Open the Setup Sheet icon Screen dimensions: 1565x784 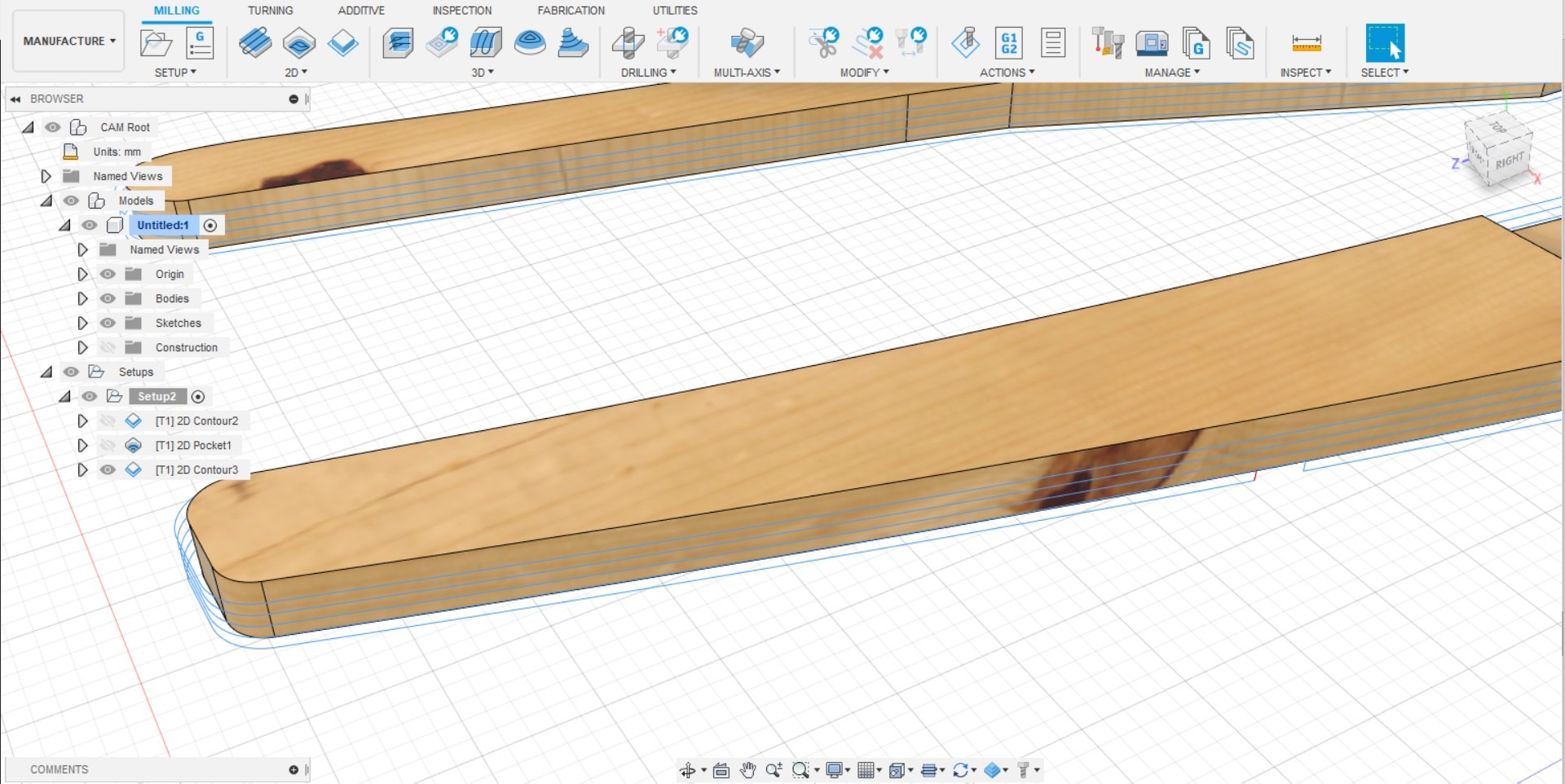[x=1053, y=42]
